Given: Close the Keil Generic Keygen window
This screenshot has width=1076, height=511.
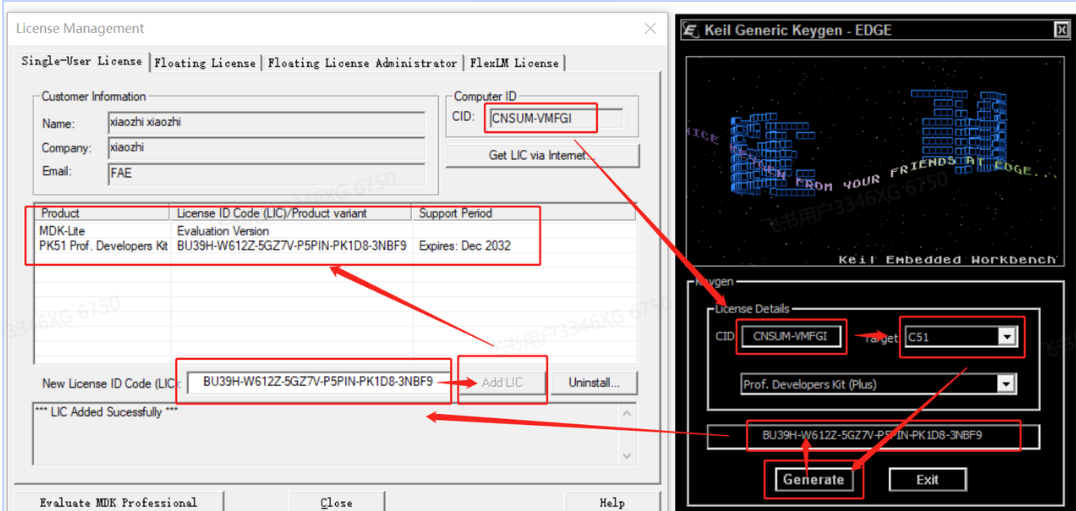Looking at the screenshot, I should (1060, 29).
